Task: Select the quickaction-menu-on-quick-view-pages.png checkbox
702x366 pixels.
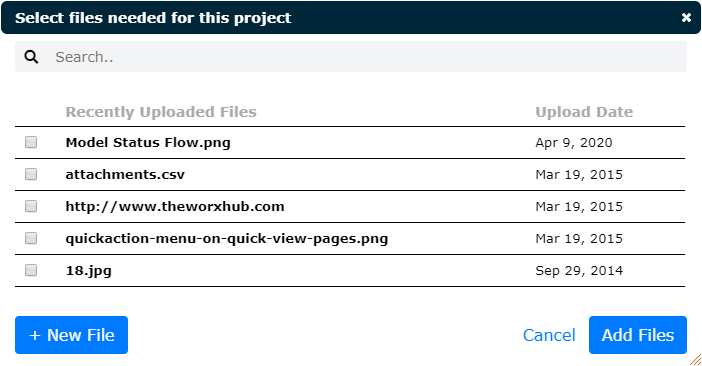Action: [31, 238]
